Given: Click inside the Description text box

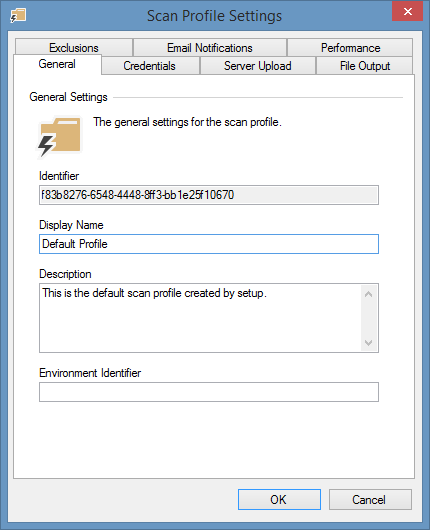Looking at the screenshot, I should point(200,318).
